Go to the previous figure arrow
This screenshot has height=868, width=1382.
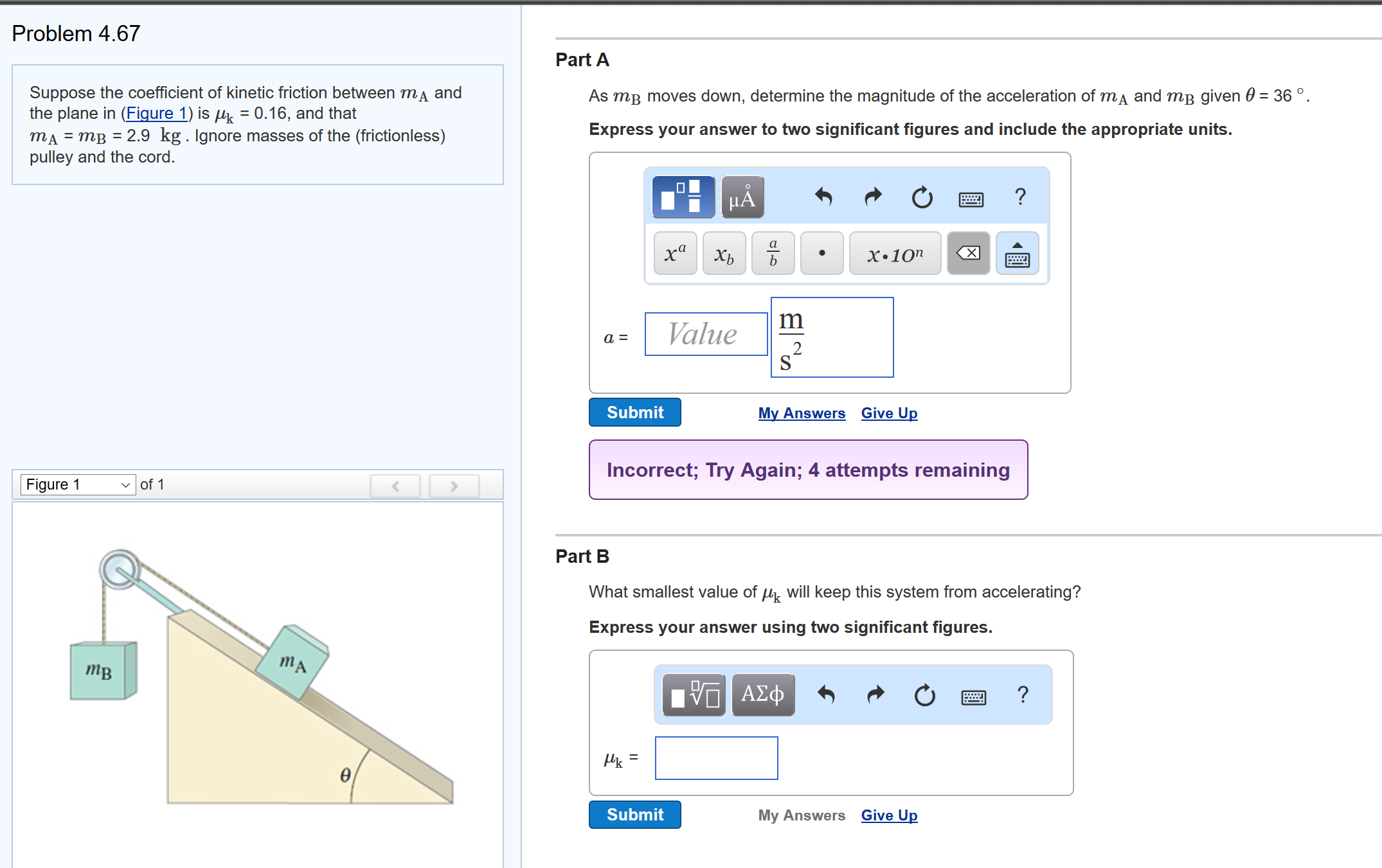click(395, 486)
